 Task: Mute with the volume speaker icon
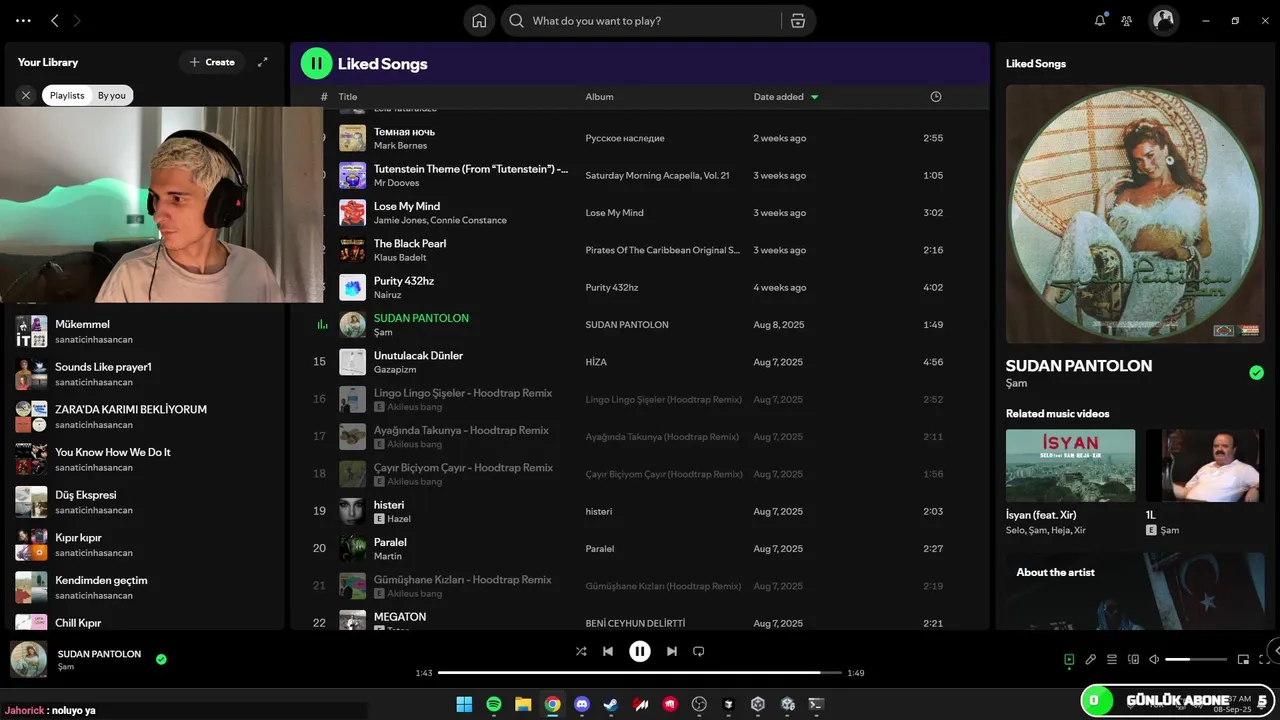(x=1154, y=659)
